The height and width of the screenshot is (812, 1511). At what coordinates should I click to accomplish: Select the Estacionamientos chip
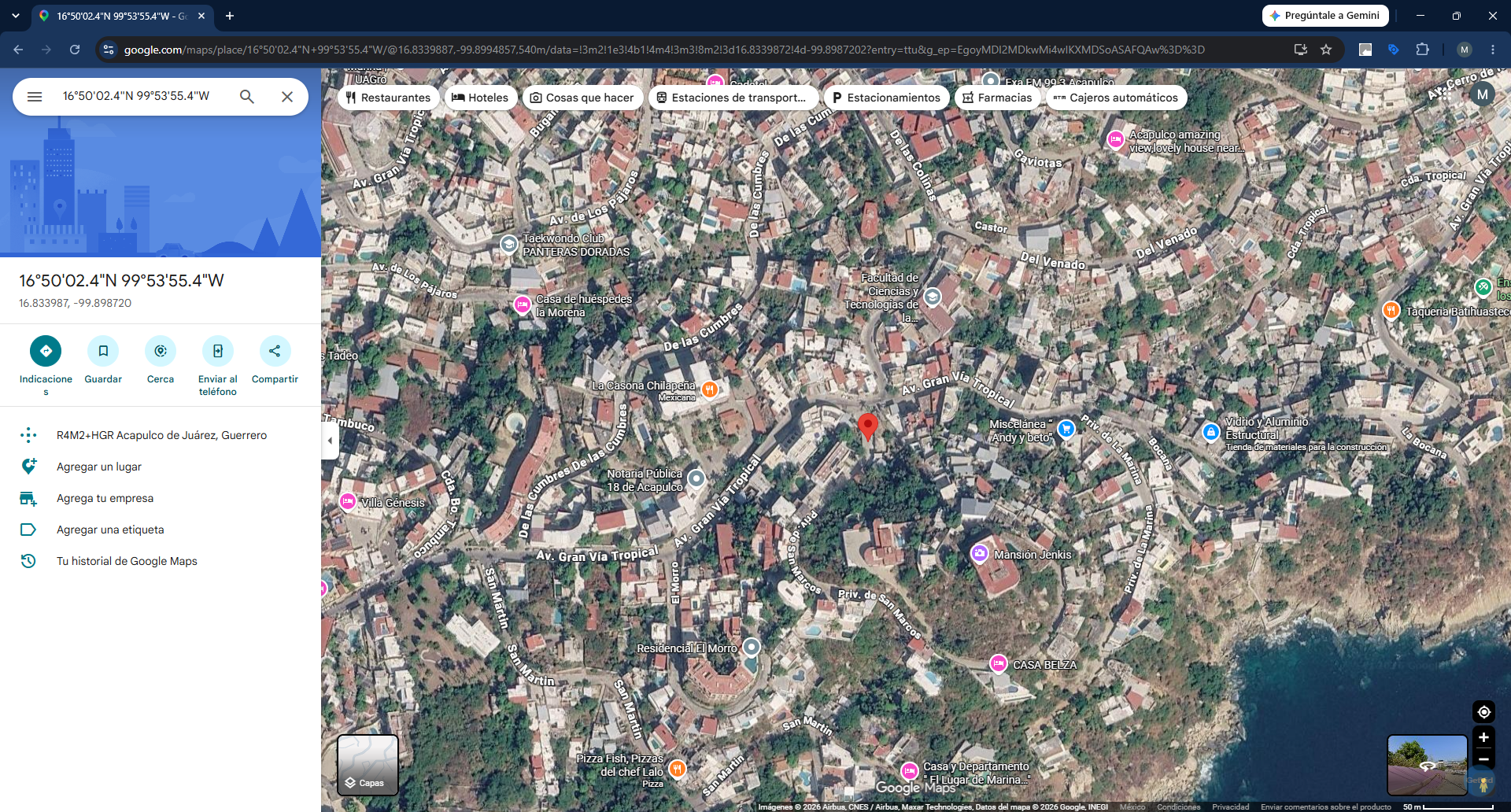click(x=886, y=98)
